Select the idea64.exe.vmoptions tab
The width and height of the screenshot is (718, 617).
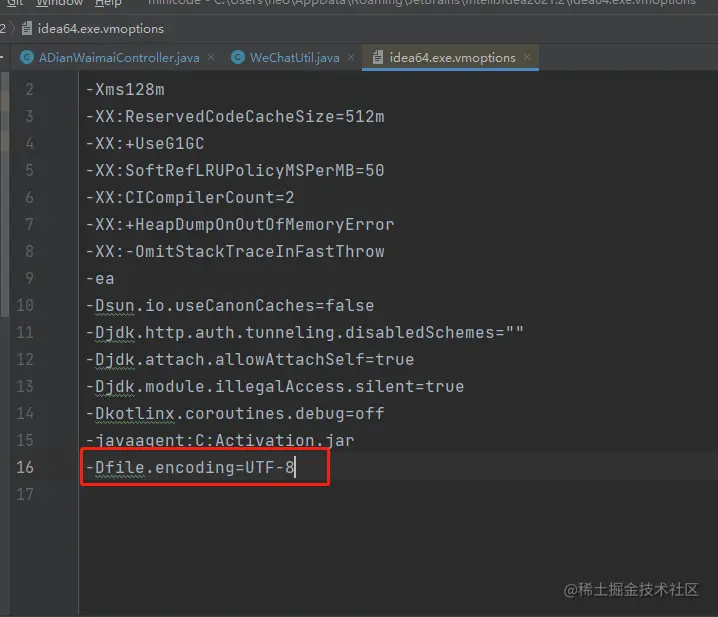(452, 58)
